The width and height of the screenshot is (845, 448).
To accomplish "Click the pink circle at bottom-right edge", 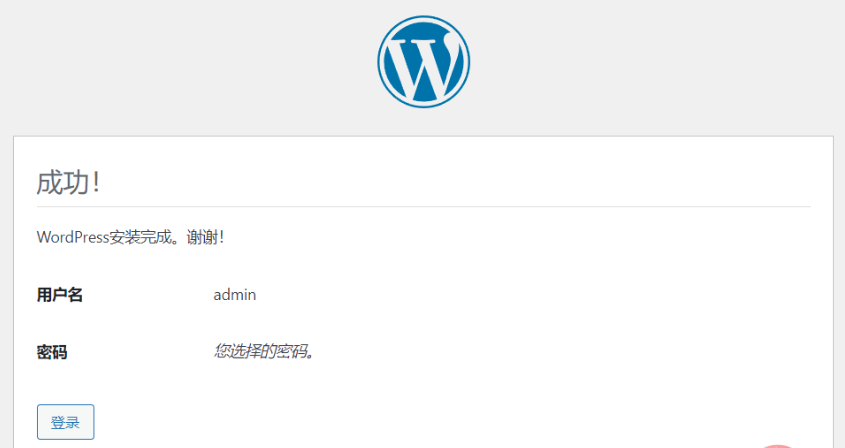I will pos(778,446).
